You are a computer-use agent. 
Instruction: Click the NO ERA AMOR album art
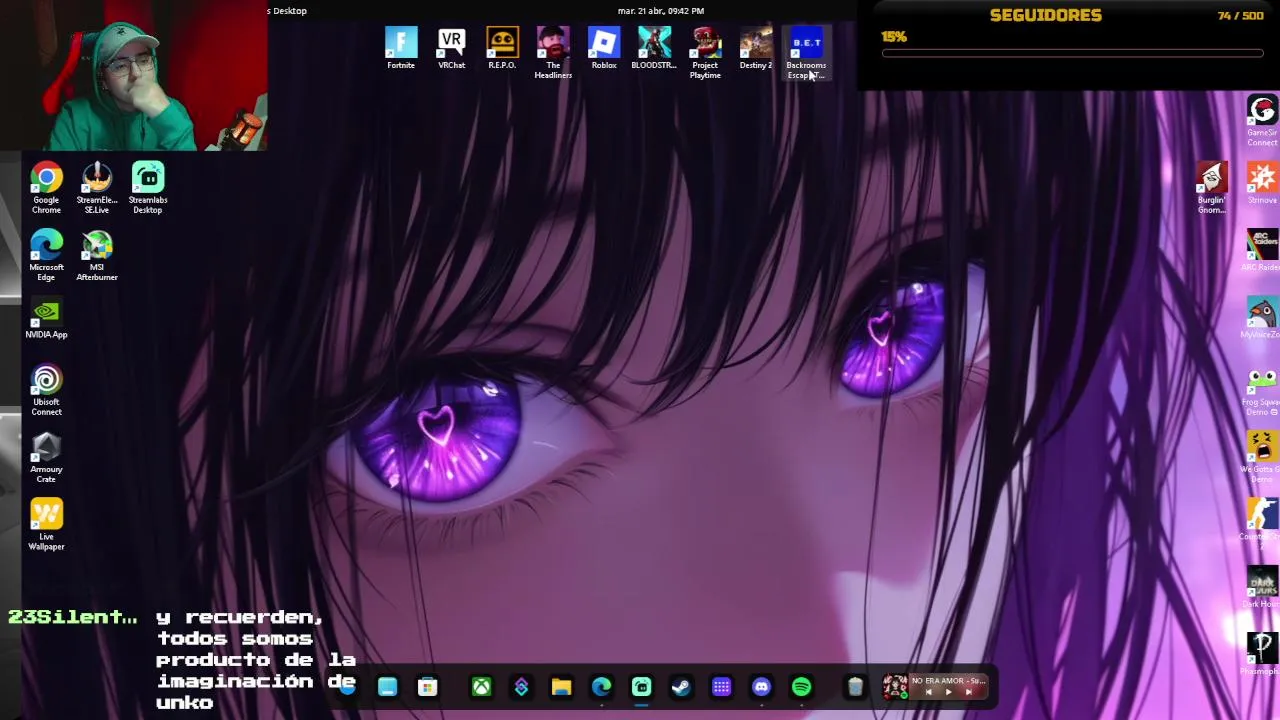(895, 686)
